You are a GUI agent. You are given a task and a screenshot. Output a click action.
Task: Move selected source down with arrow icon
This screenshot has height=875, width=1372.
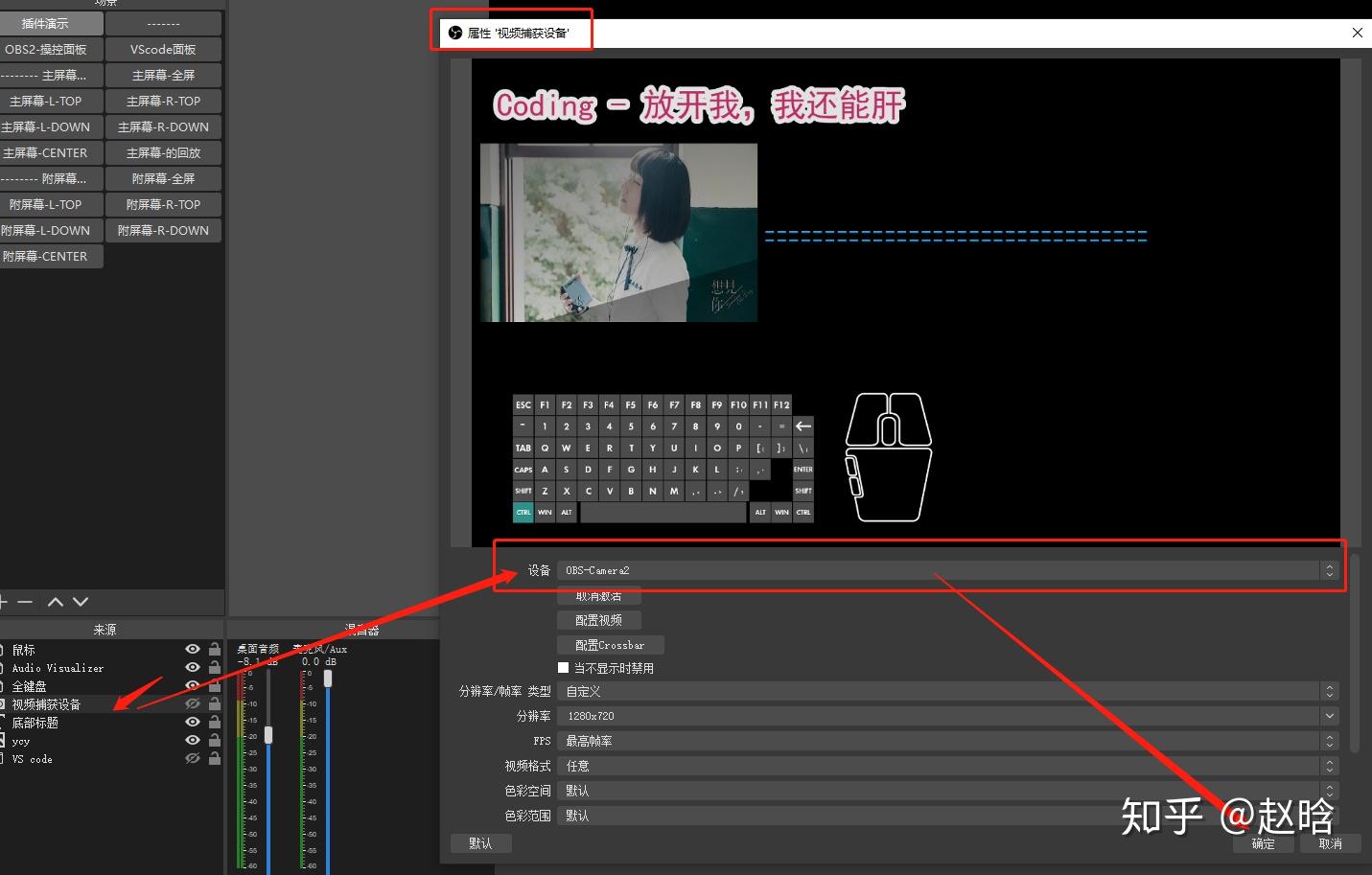click(80, 601)
